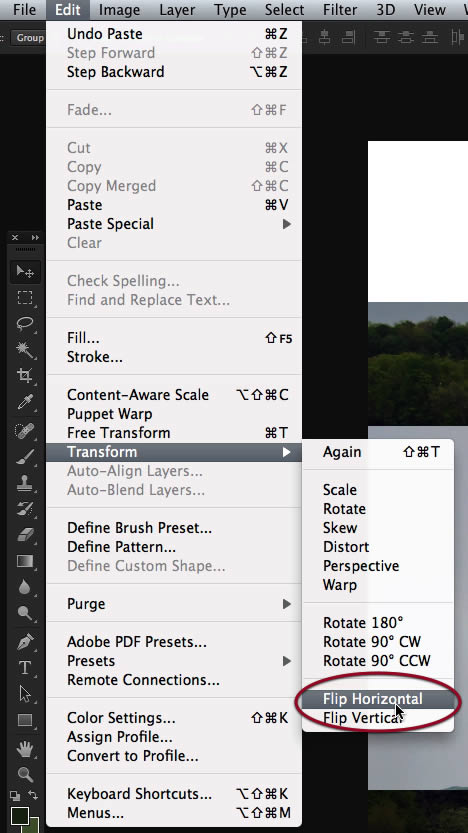
Task: Reset default foreground and background colors
Action: (x=15, y=796)
